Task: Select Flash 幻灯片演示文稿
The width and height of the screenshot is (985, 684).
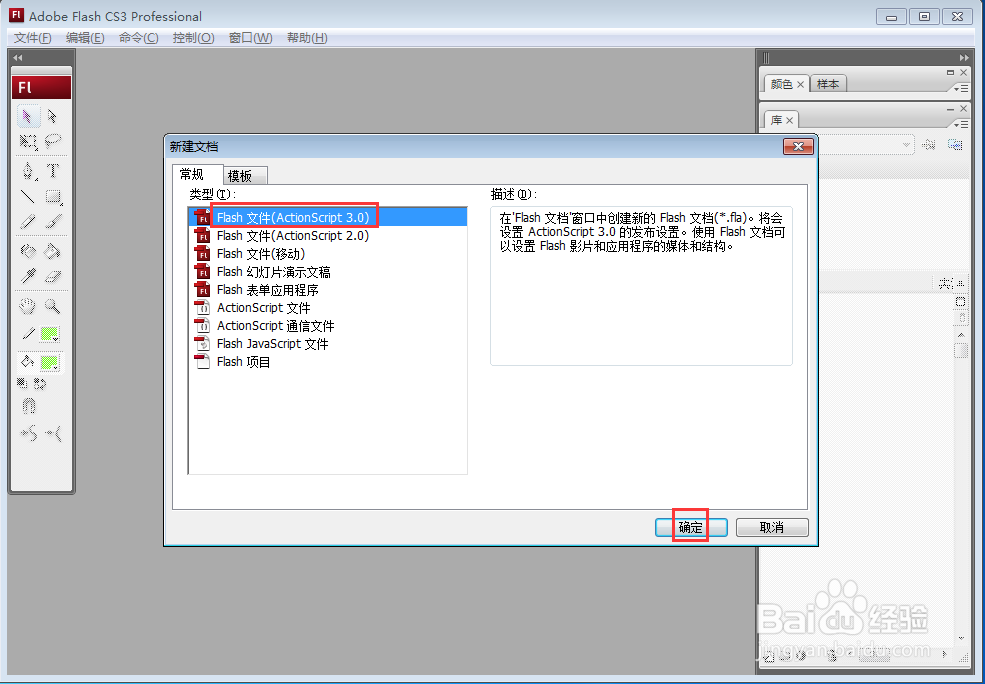Action: click(327, 272)
